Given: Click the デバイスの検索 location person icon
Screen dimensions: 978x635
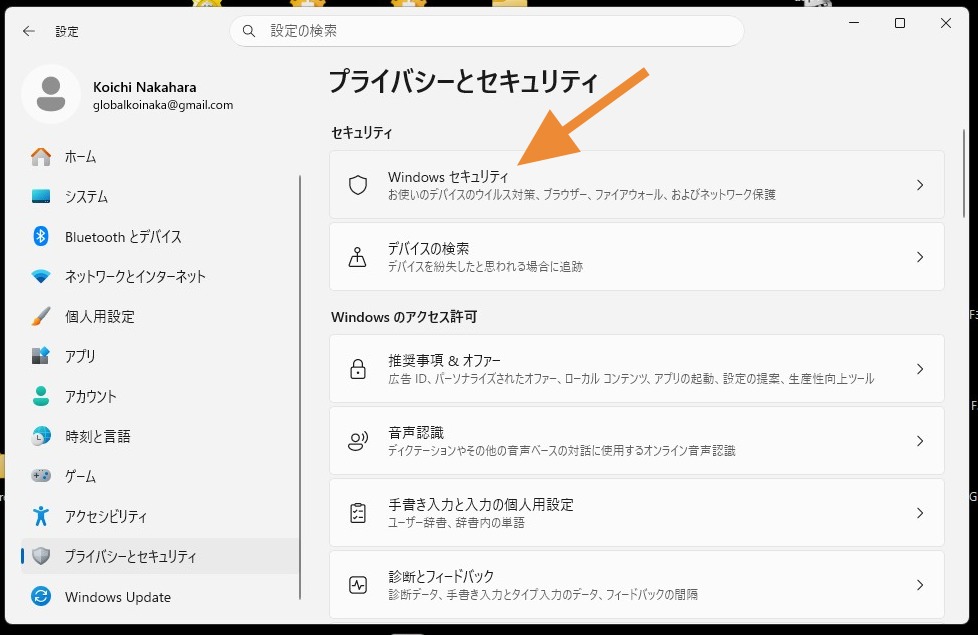Looking at the screenshot, I should [358, 257].
